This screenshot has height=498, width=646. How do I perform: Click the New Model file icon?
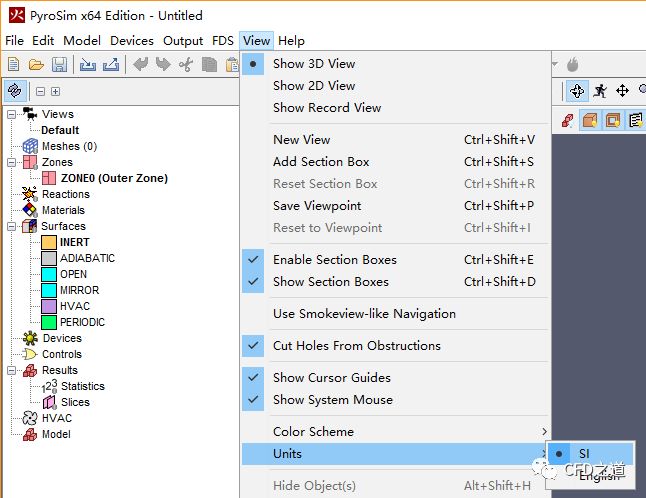click(14, 65)
